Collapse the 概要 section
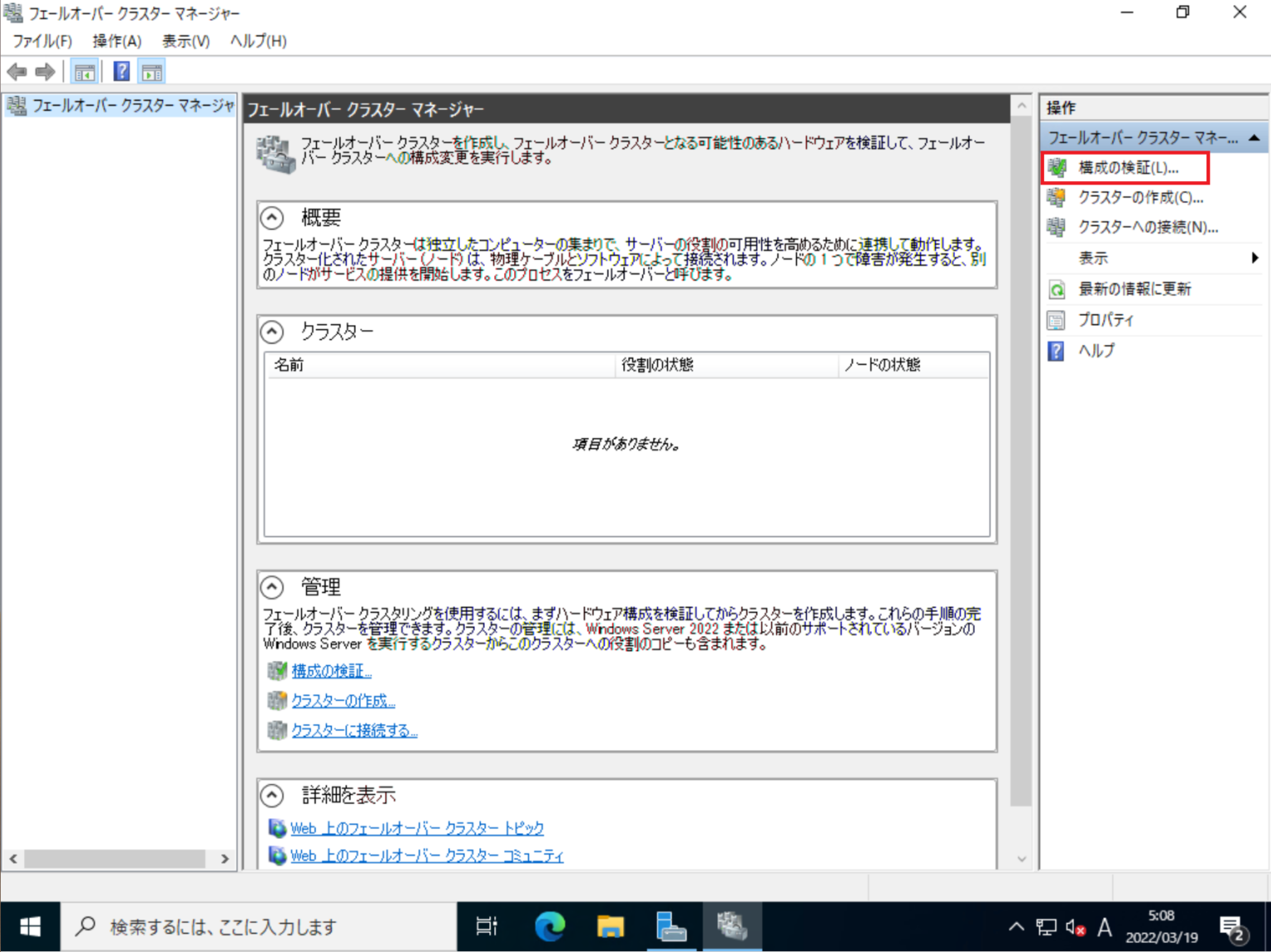This screenshot has width=1271, height=952. [x=273, y=218]
